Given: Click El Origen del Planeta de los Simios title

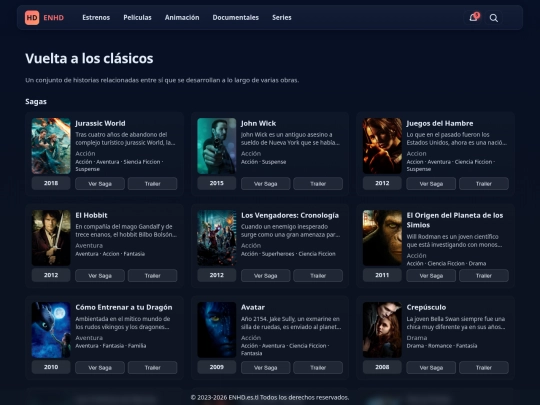Looking at the screenshot, I should tap(455, 220).
